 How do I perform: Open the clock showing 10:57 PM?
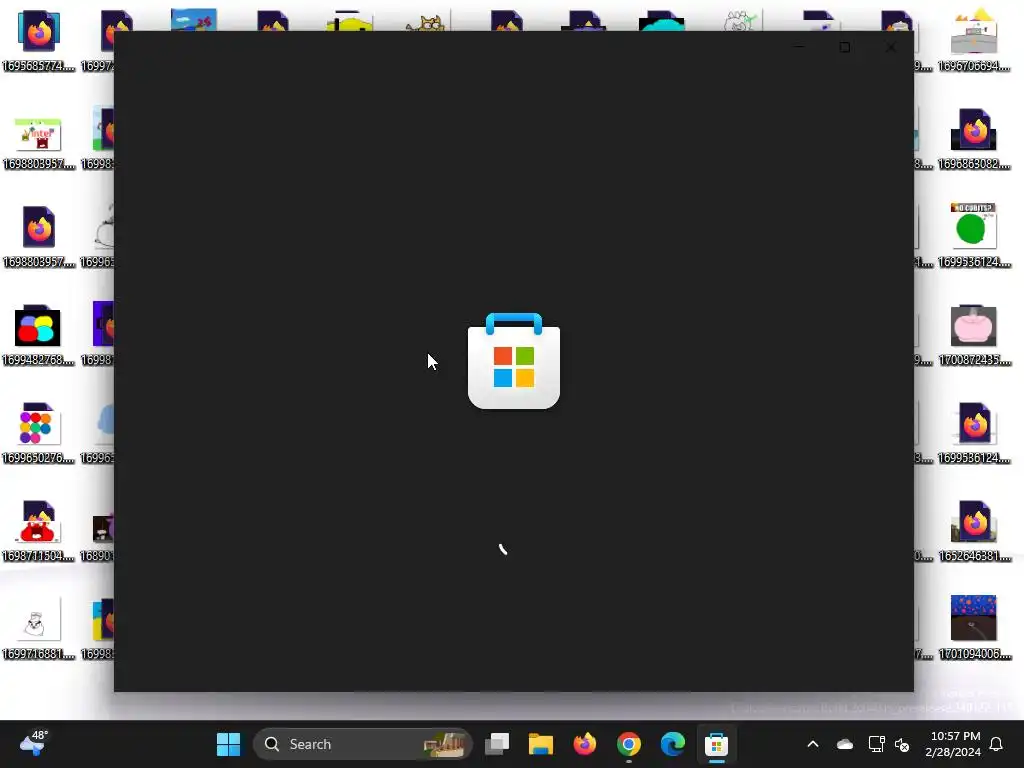pos(953,744)
